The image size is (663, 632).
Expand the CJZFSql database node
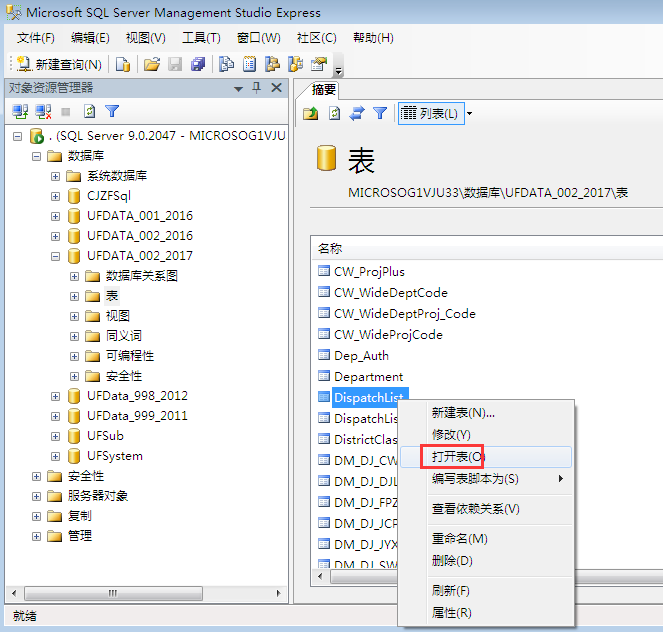pos(56,196)
